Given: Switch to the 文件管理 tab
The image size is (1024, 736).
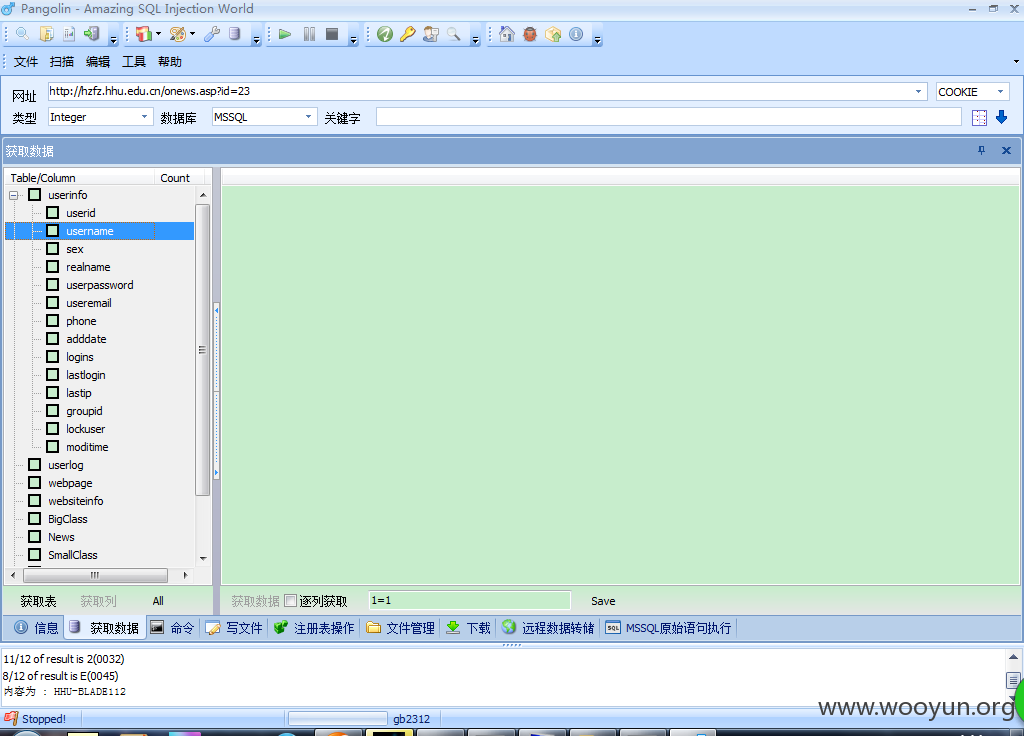Looking at the screenshot, I should click(400, 628).
